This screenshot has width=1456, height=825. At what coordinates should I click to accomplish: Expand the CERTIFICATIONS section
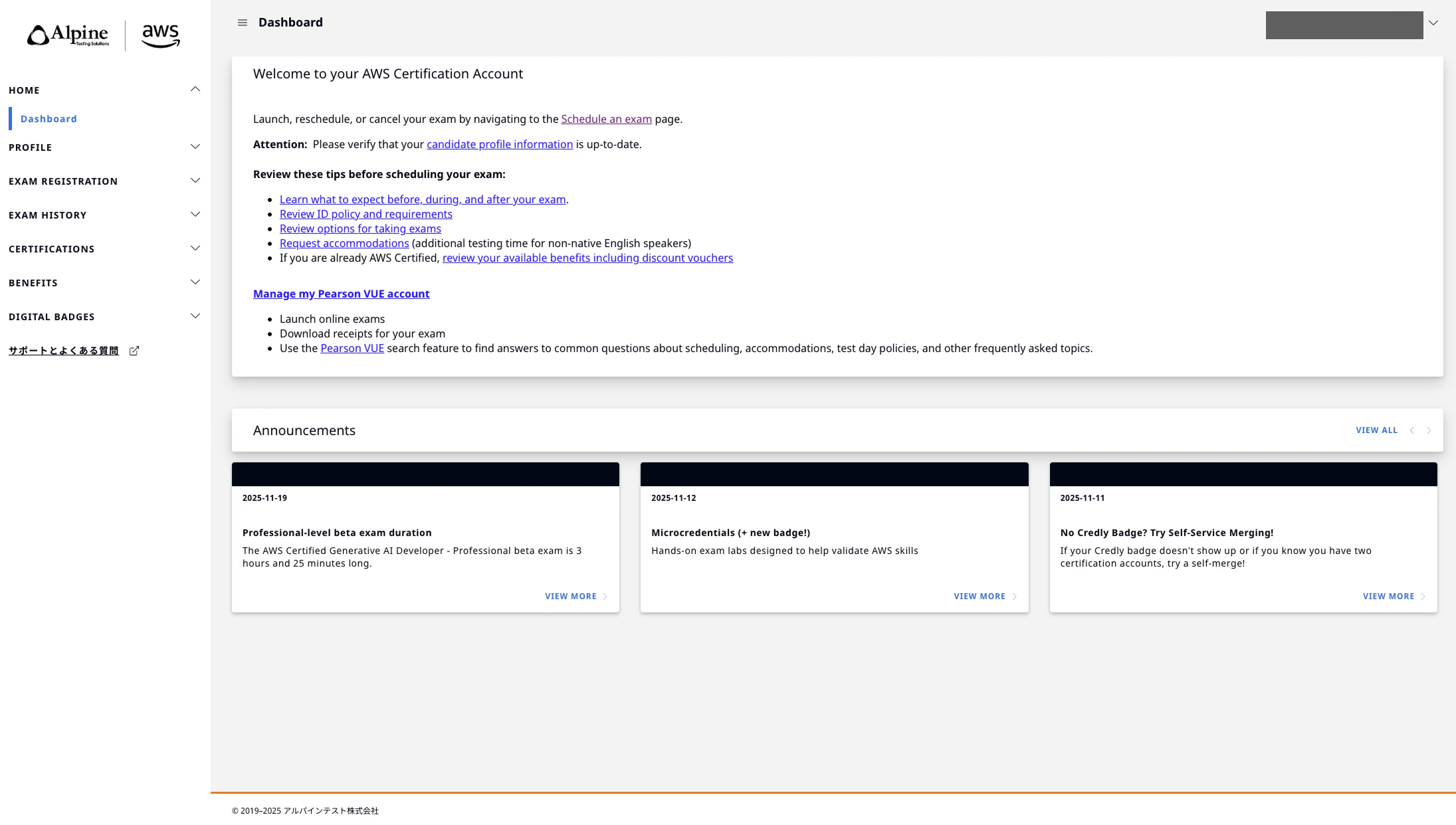(x=104, y=249)
